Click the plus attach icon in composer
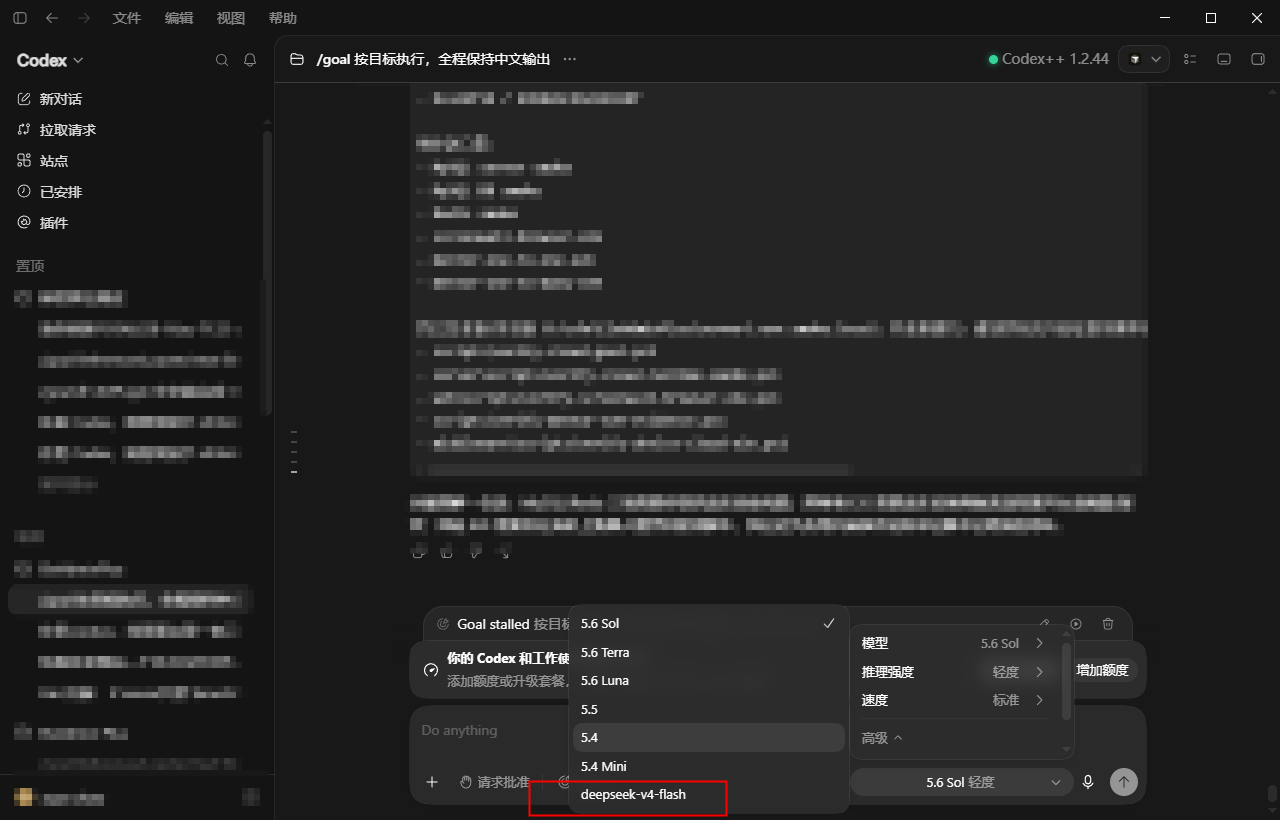The image size is (1280, 820). point(432,782)
